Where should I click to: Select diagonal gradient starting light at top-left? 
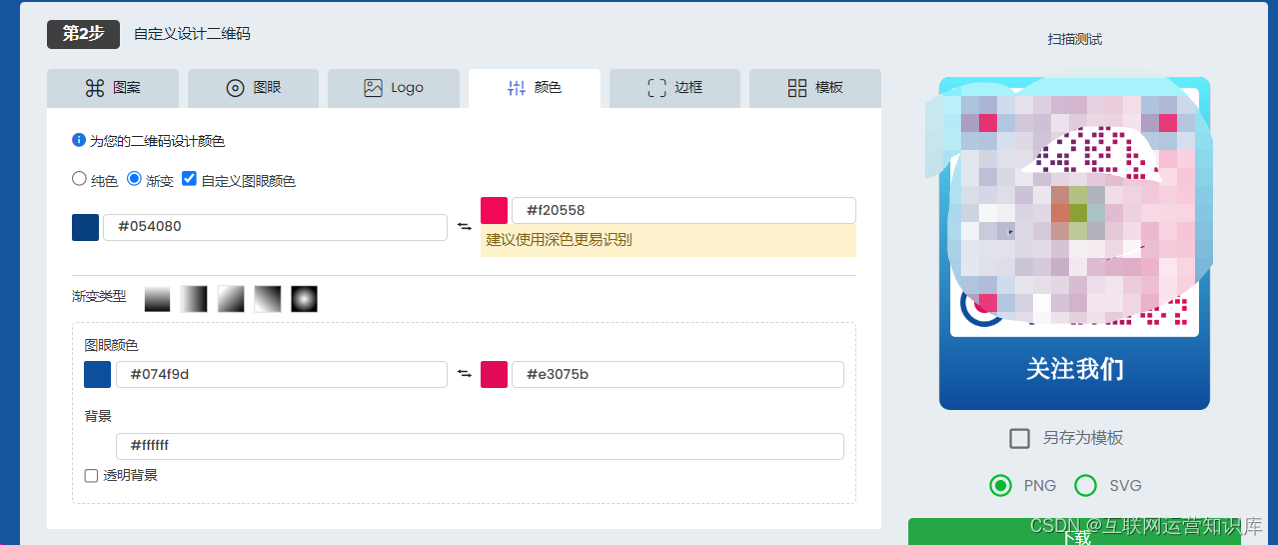click(x=231, y=298)
